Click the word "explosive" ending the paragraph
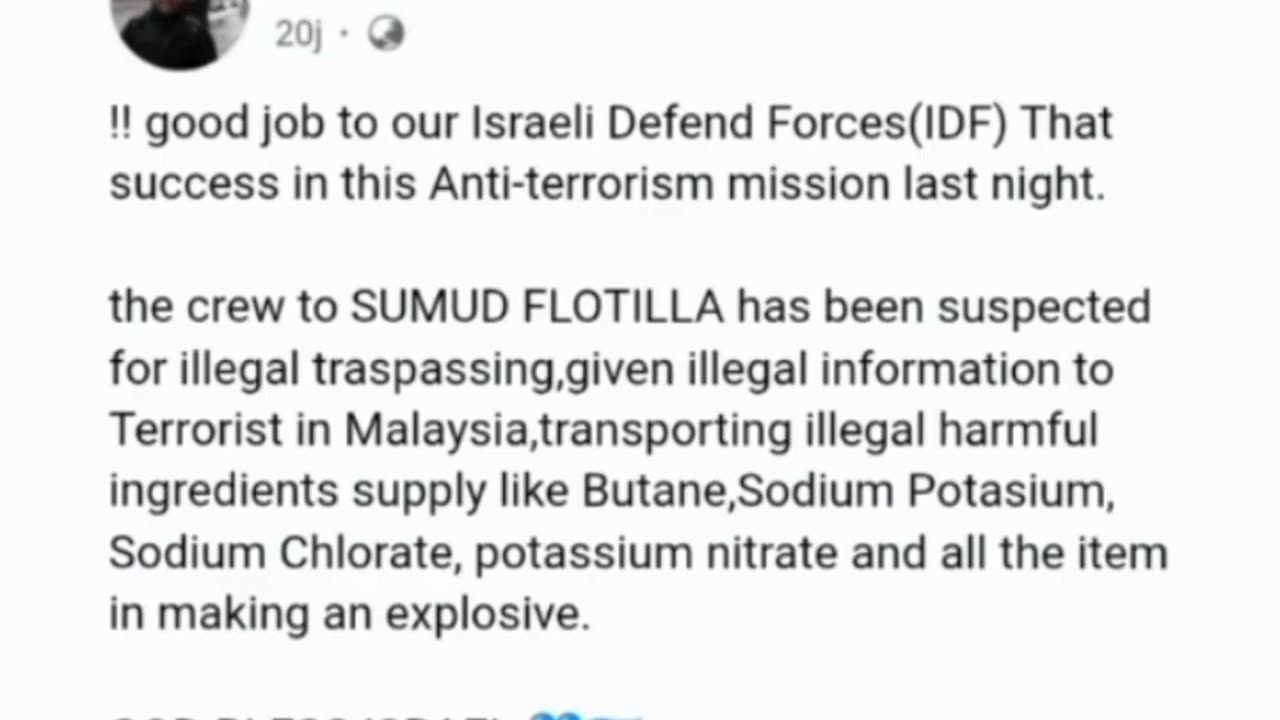Screen dimensions: 1280x720 coord(487,615)
